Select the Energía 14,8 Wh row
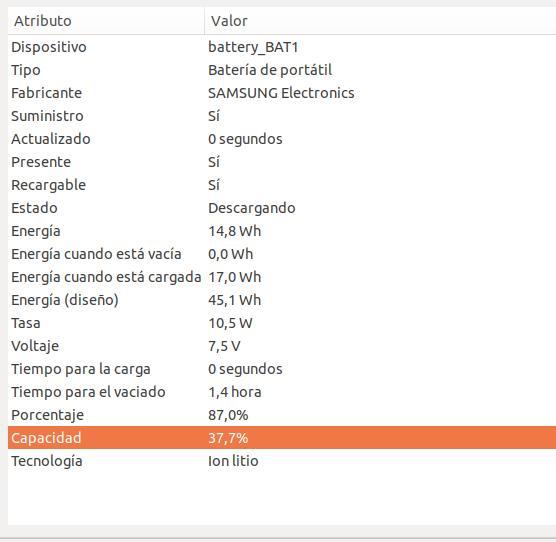This screenshot has width=556, height=542. click(282, 231)
